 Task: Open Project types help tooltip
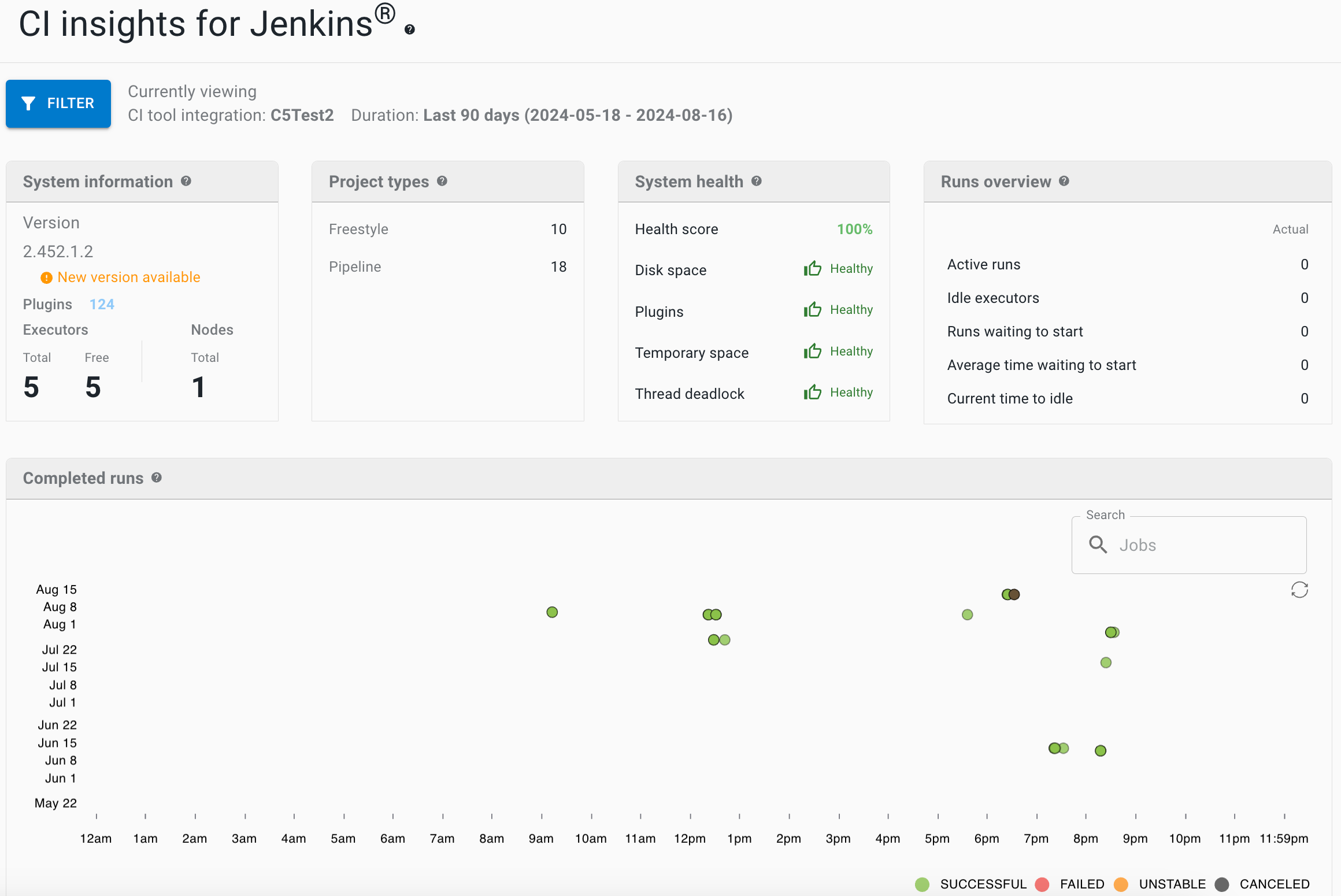443,181
